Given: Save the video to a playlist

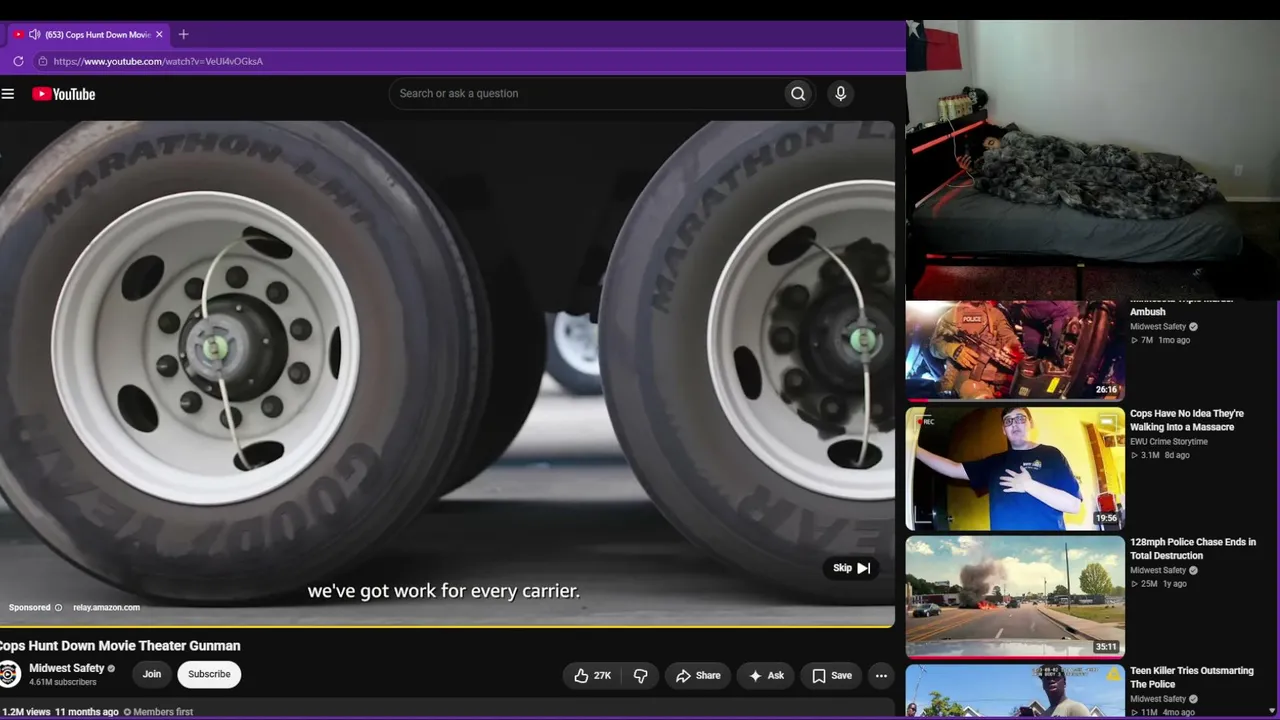Looking at the screenshot, I should click(832, 676).
